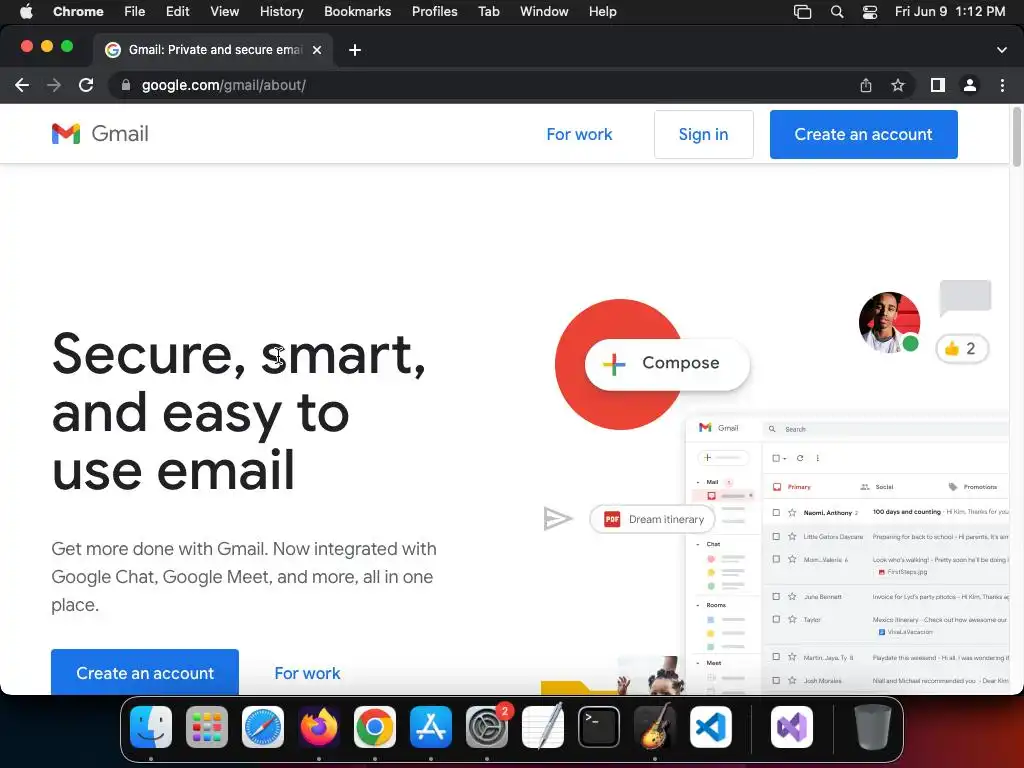Close the Gmail tab
Viewport: 1024px width, 768px height.
click(x=317, y=50)
